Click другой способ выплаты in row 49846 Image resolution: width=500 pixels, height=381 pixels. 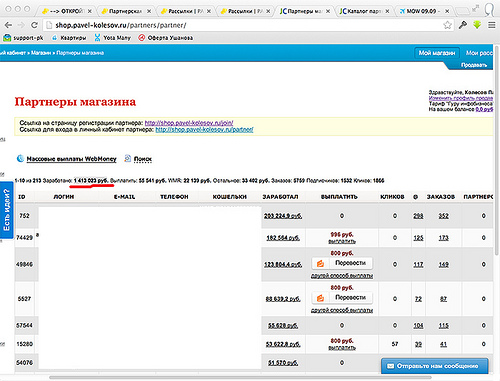tap(342, 276)
